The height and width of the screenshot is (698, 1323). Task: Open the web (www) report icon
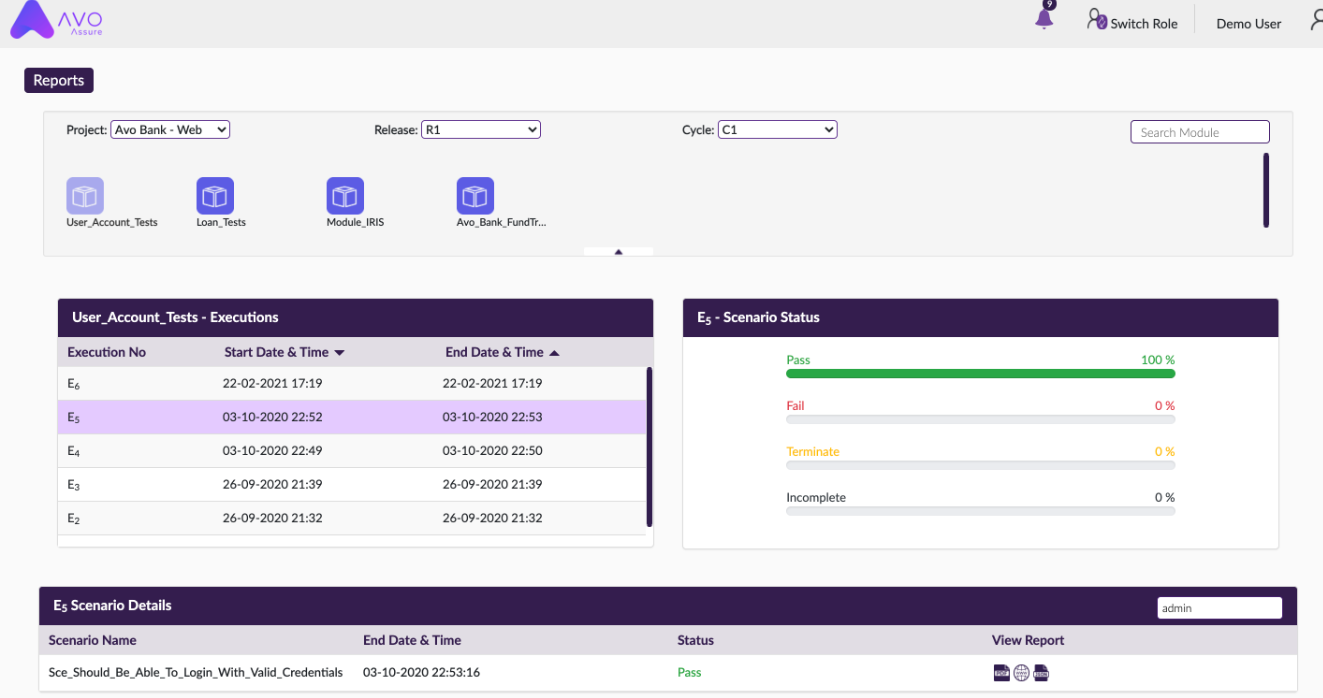click(x=1021, y=673)
